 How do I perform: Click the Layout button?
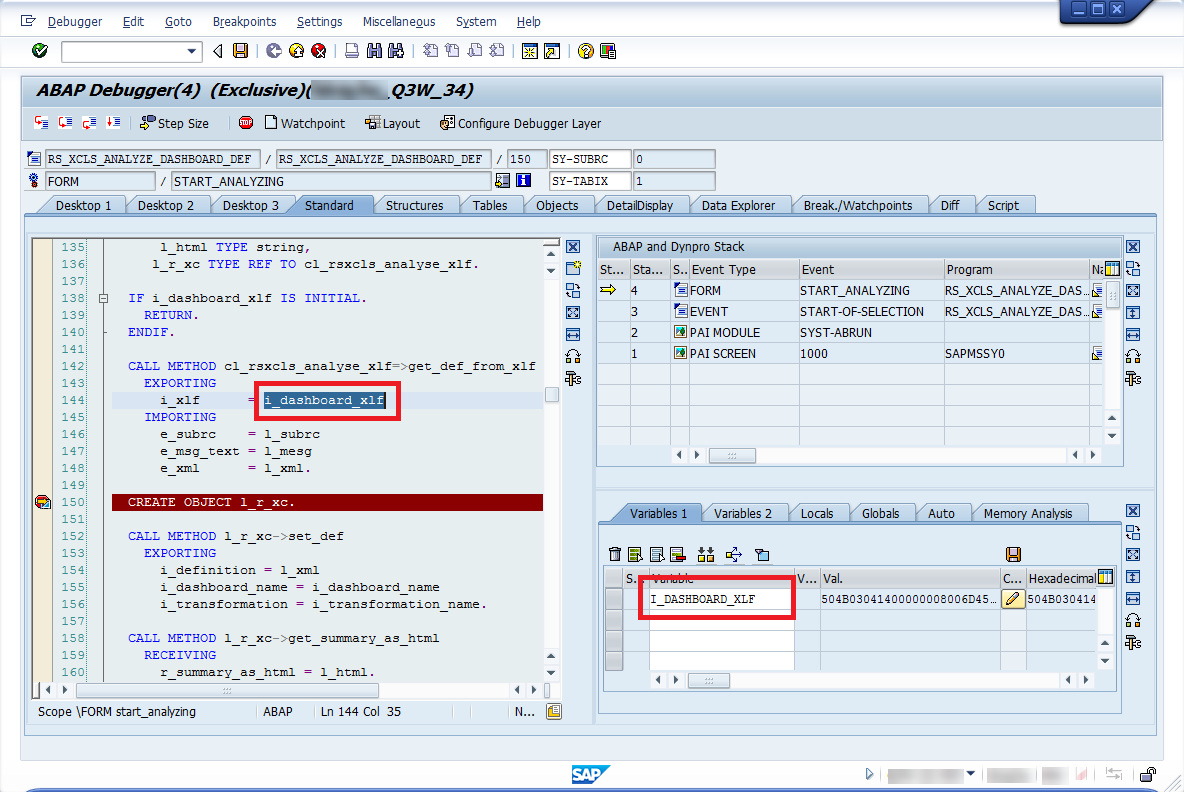click(393, 123)
